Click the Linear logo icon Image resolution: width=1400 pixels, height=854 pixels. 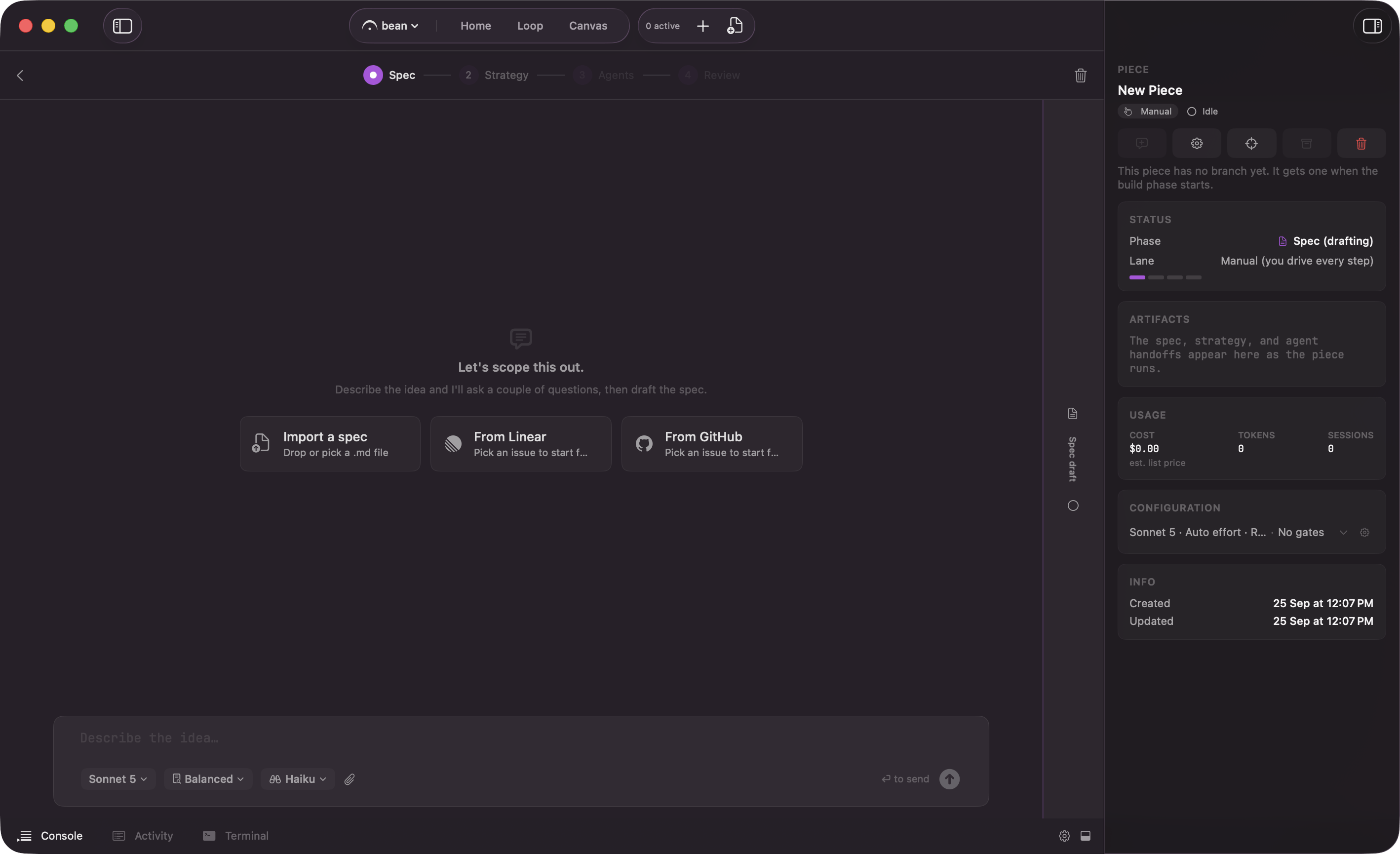[453, 444]
